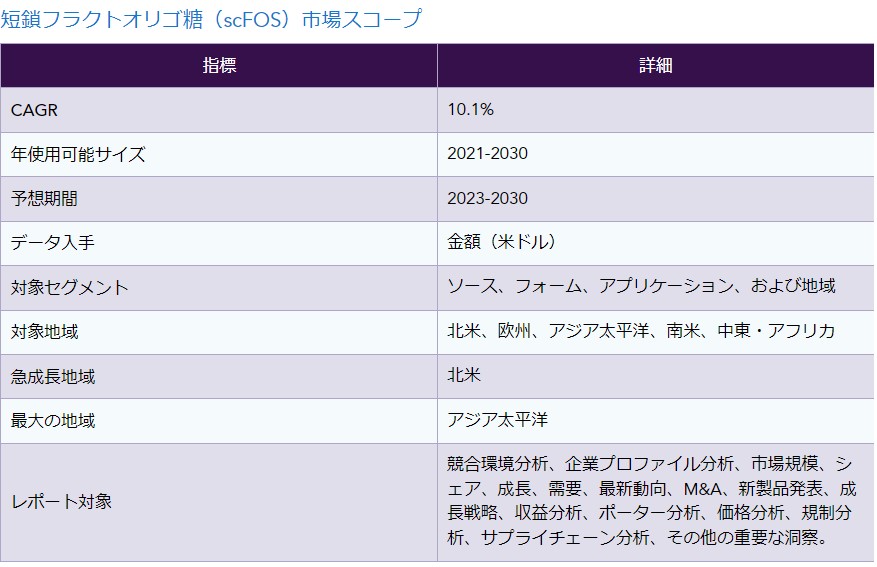Image resolution: width=877 pixels, height=567 pixels.
Task: Click the 年使用可能サイズ label cell
Action: point(219,154)
